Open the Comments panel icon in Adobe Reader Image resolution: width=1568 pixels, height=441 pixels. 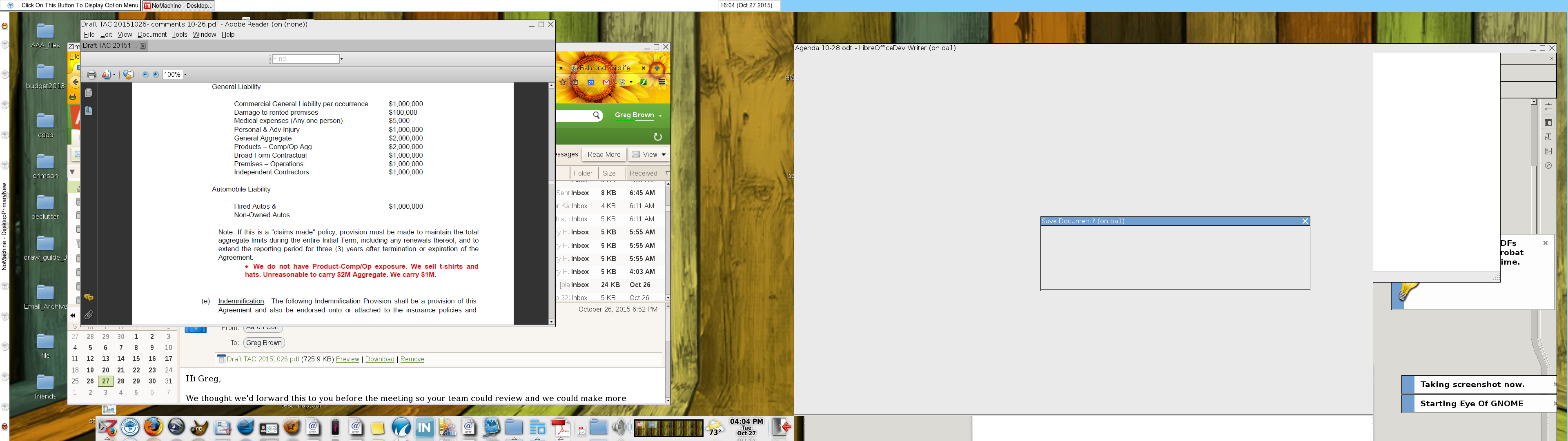89,297
